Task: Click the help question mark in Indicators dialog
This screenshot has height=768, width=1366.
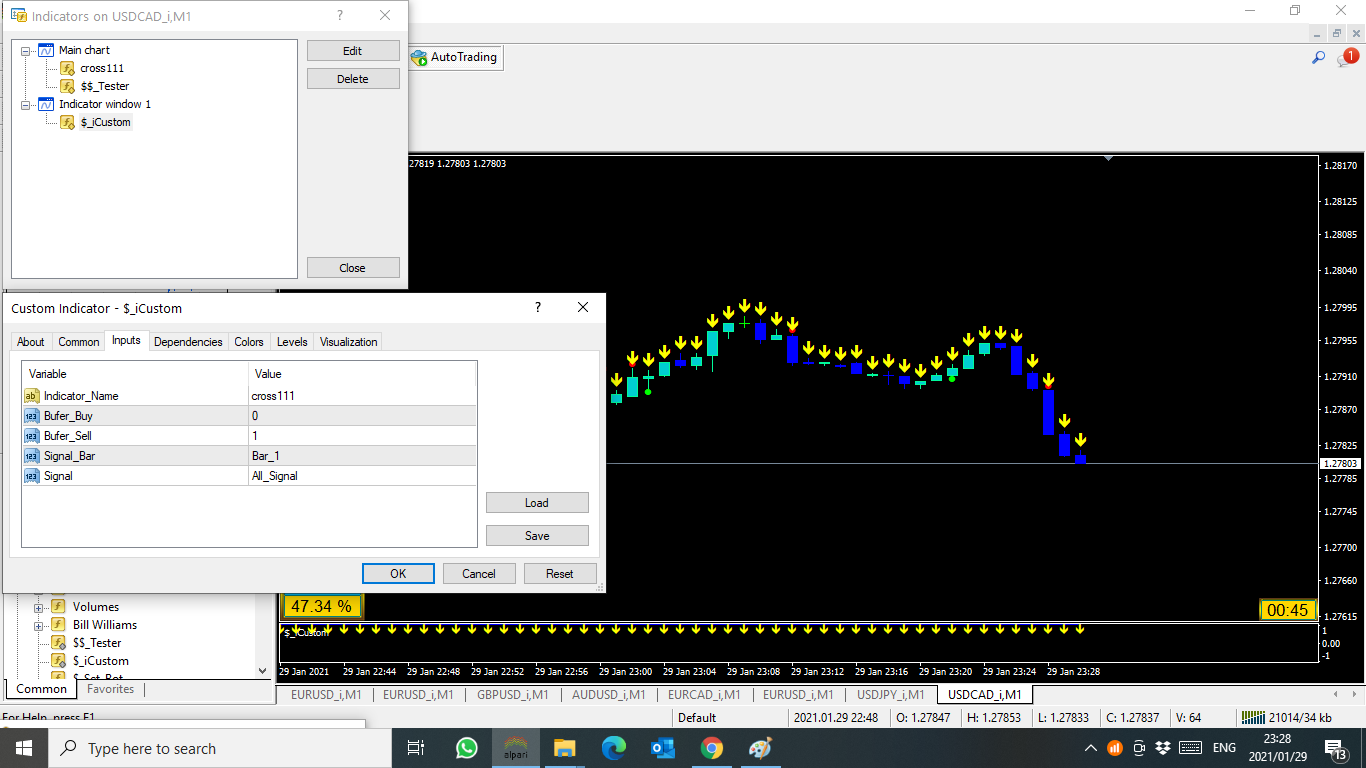Action: tap(340, 16)
